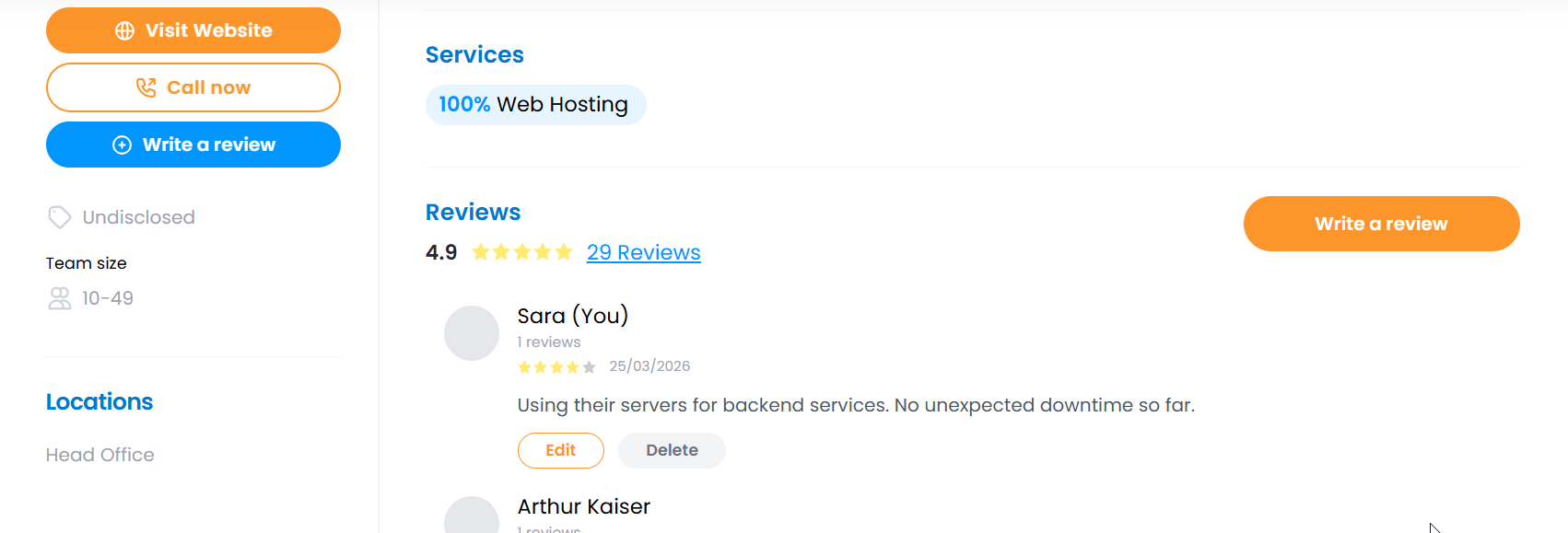Open Arthur Kaiser's reviewer name
1568x533 pixels.
583,506
